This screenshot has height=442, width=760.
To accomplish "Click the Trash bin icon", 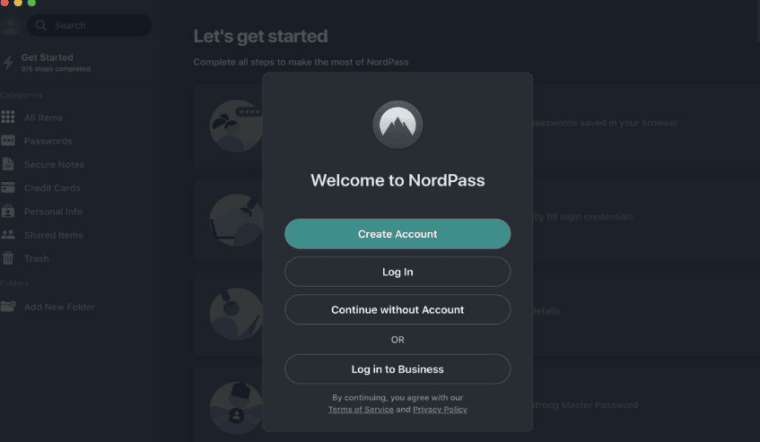I will [x=8, y=258].
